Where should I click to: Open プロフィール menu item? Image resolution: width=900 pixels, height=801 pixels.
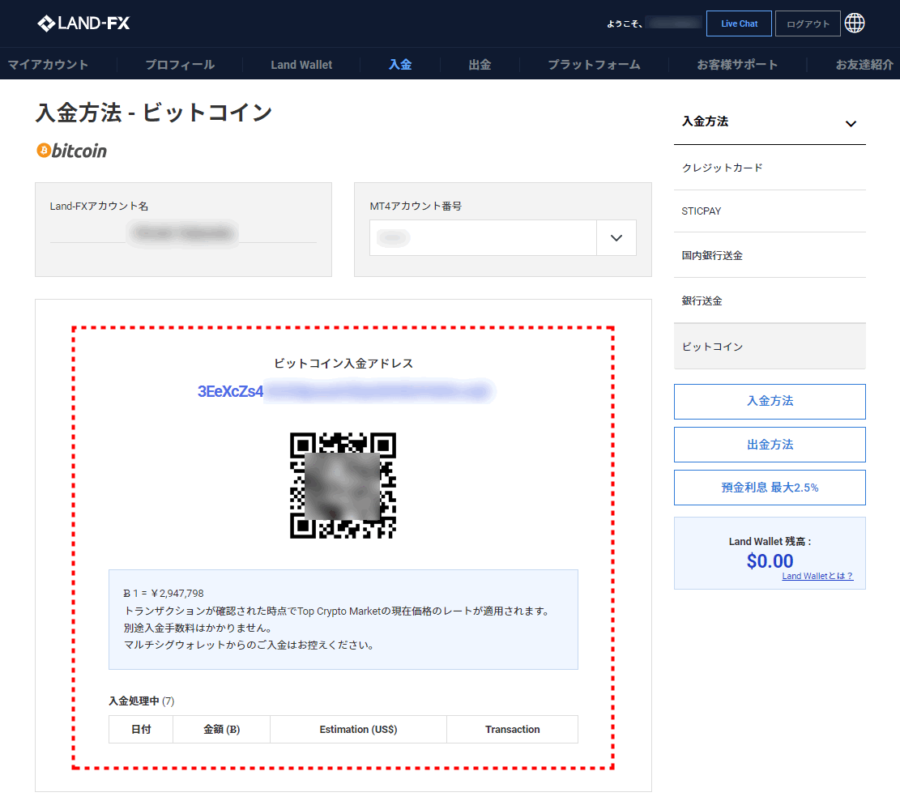pos(180,64)
